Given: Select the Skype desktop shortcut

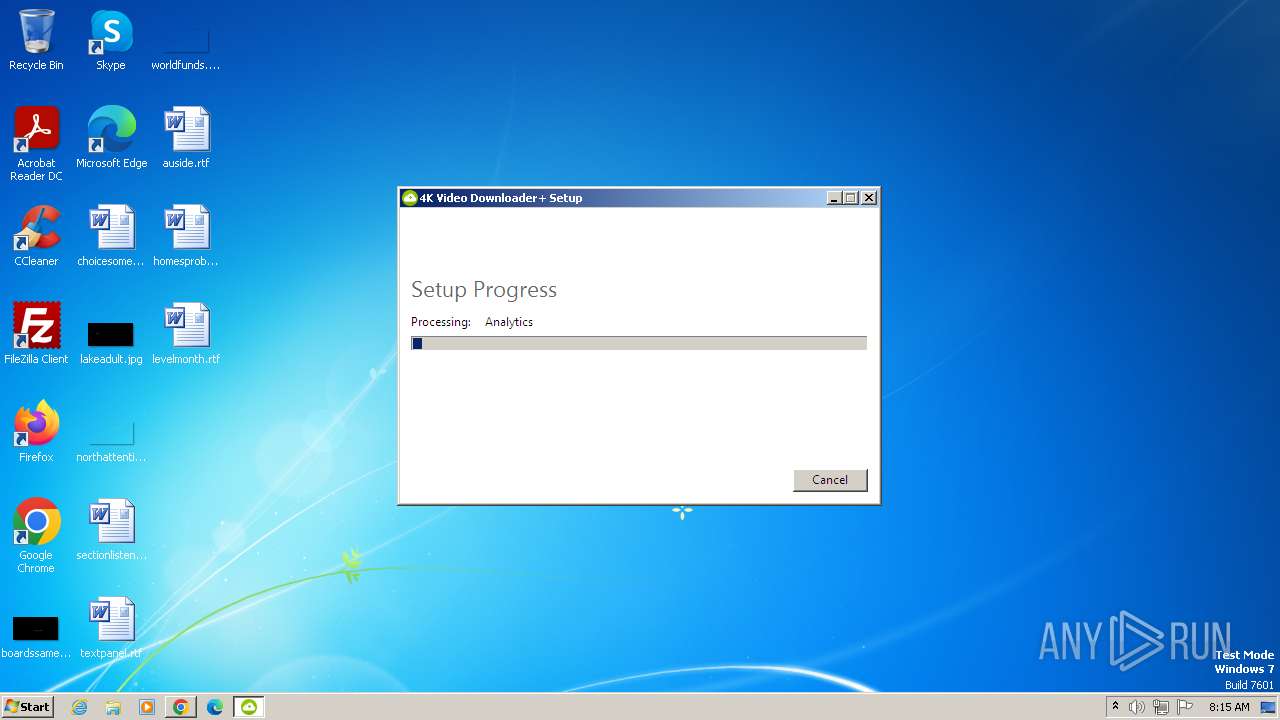Looking at the screenshot, I should click(x=111, y=40).
